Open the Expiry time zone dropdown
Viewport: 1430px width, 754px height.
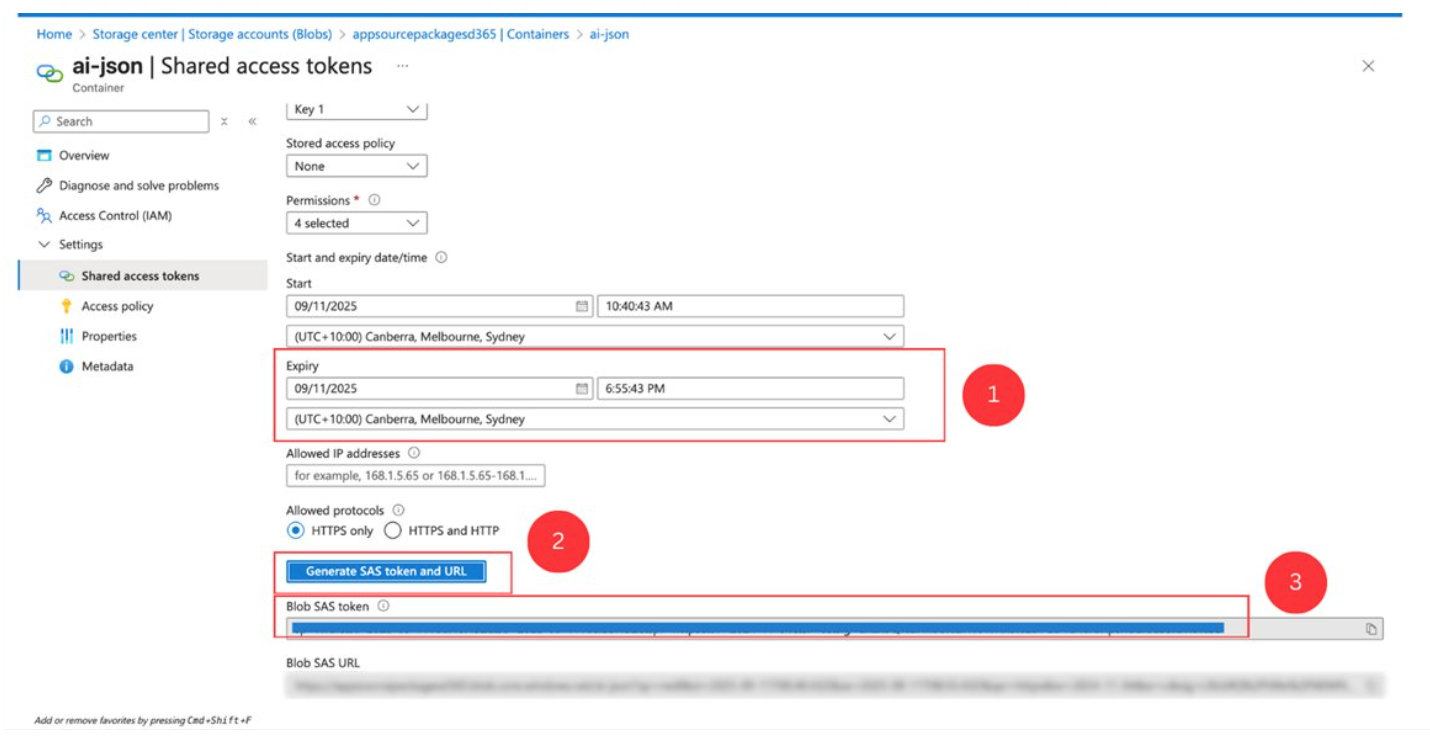(x=595, y=419)
